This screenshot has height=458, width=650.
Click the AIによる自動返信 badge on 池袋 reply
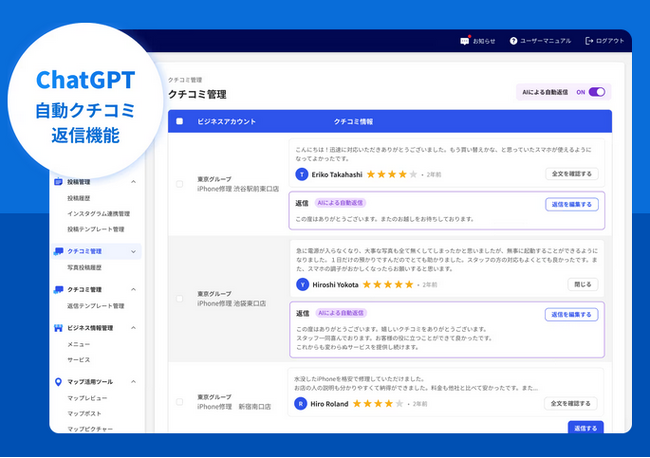(341, 313)
